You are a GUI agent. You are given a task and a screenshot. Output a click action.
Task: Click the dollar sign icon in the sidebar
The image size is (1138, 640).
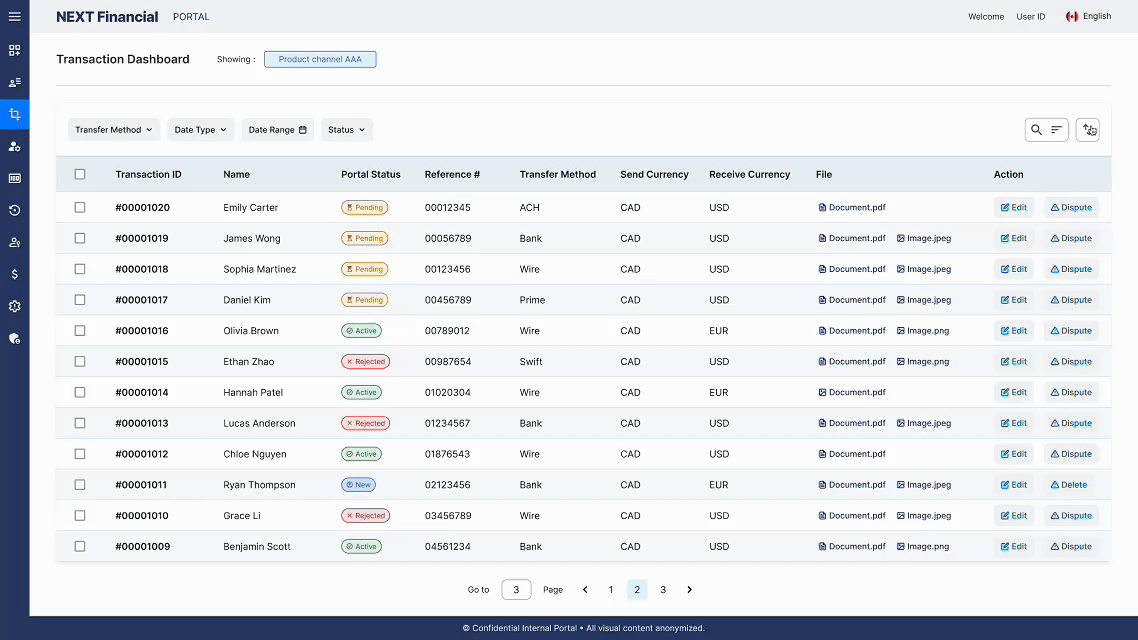(x=14, y=274)
